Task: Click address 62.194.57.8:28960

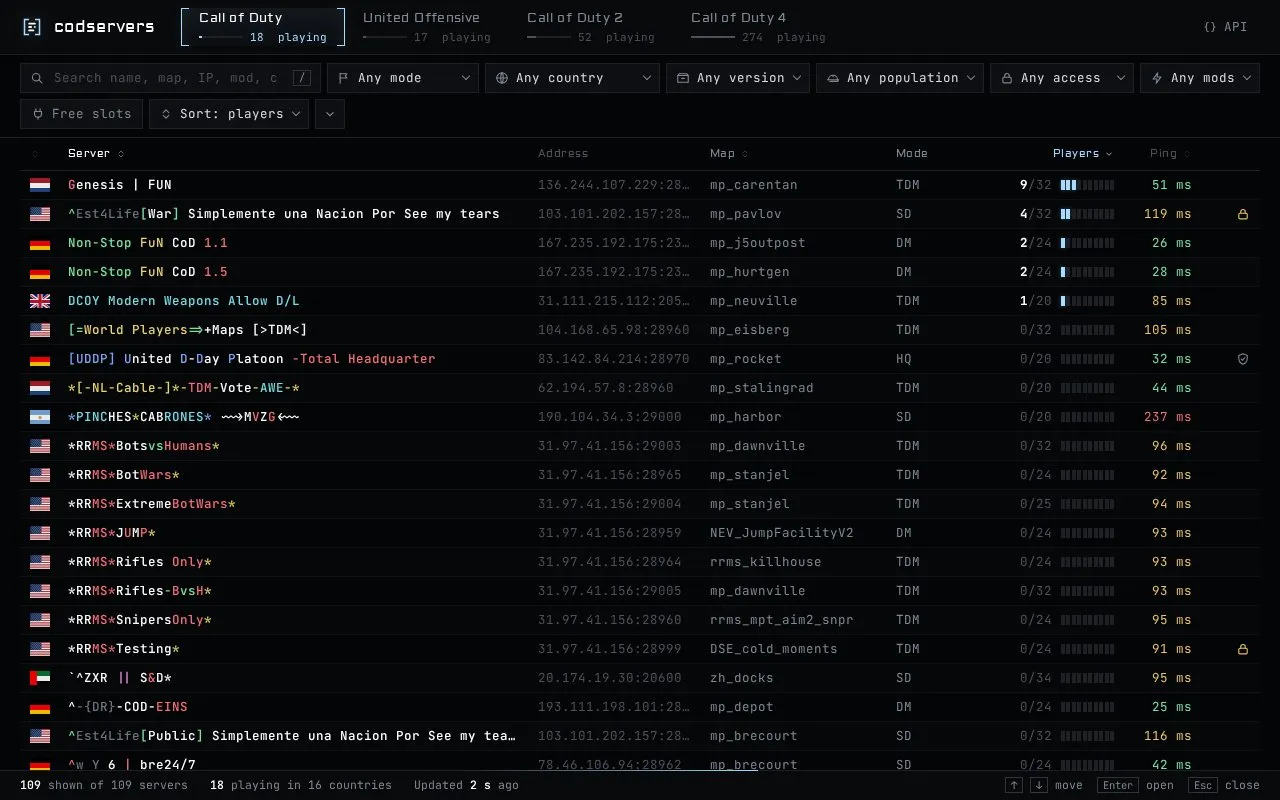Action: 606,388
